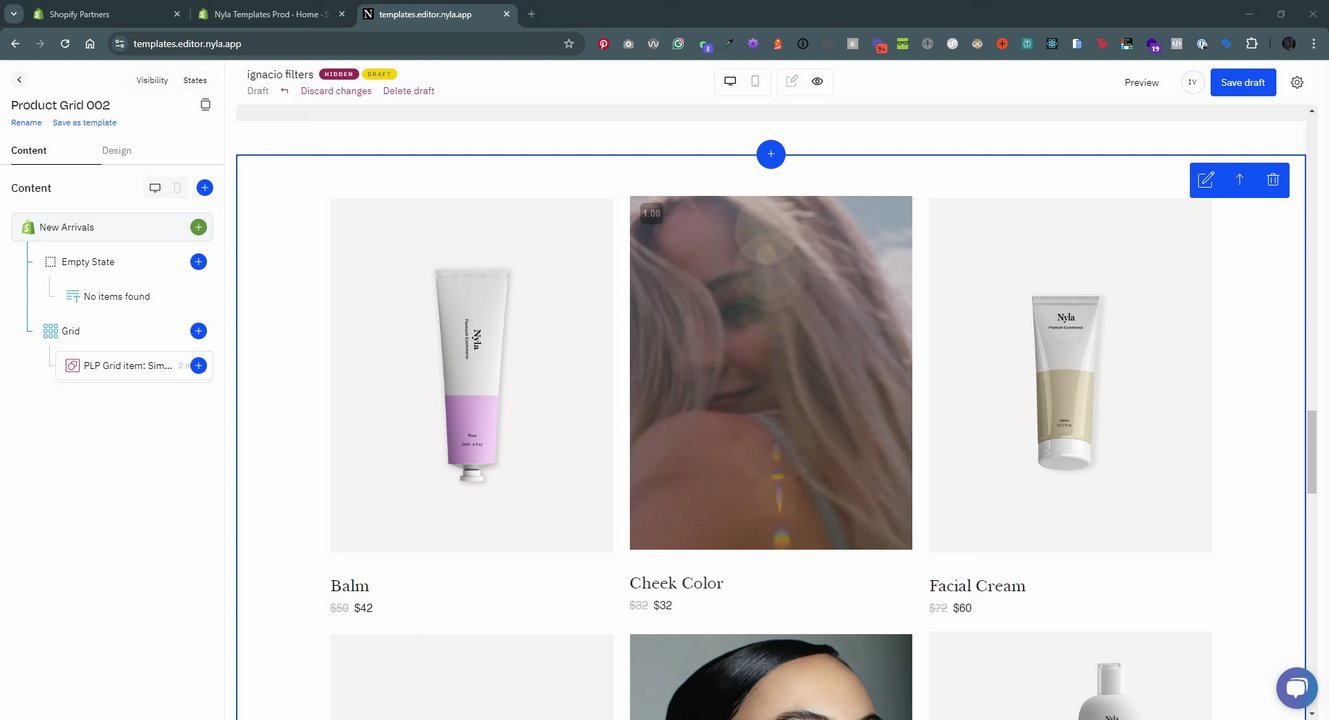
Task: Add a section with the blue plus above the grid
Action: click(x=771, y=155)
